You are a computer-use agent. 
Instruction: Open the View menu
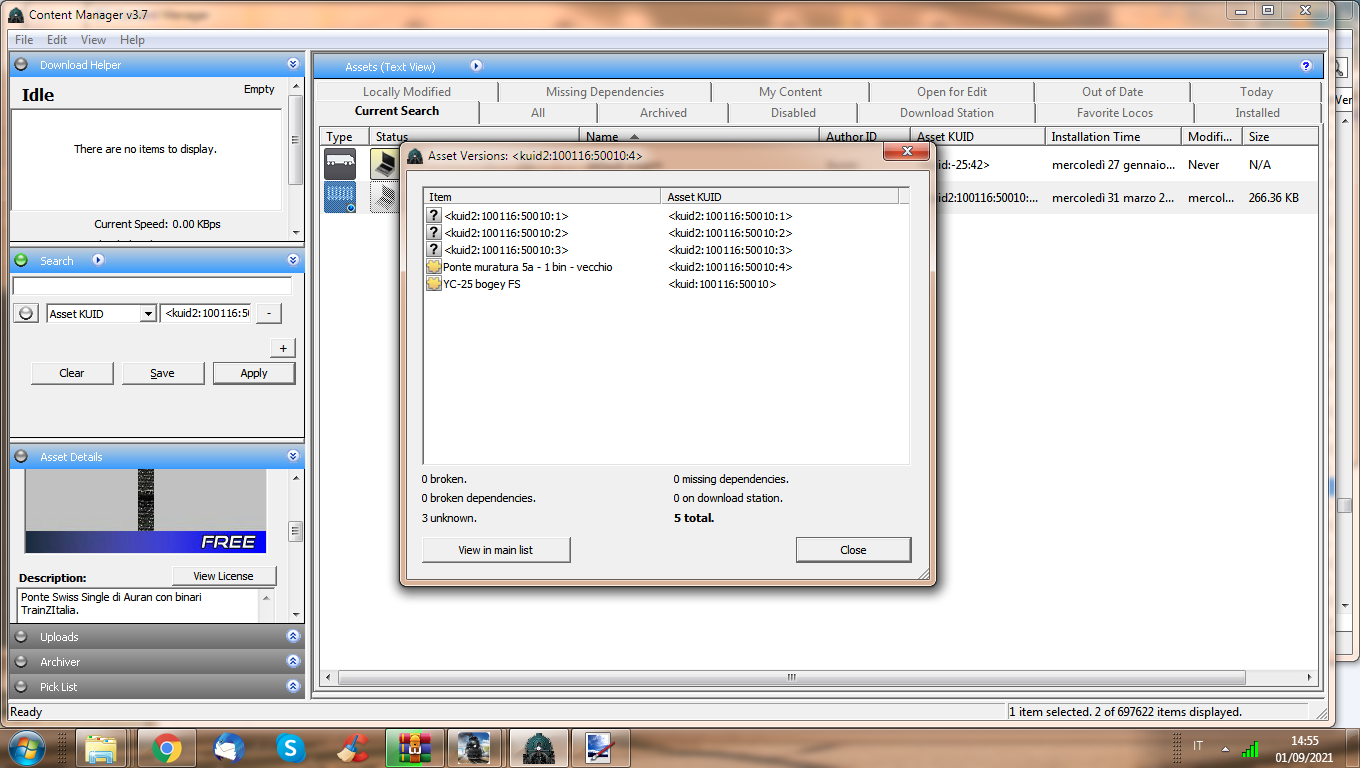[93, 40]
